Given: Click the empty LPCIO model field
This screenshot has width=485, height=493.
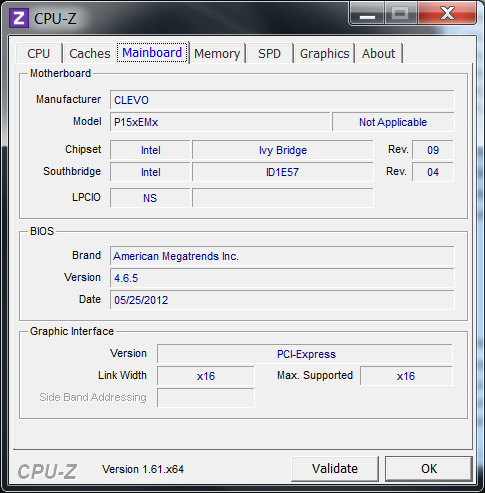Looking at the screenshot, I should coord(283,198).
